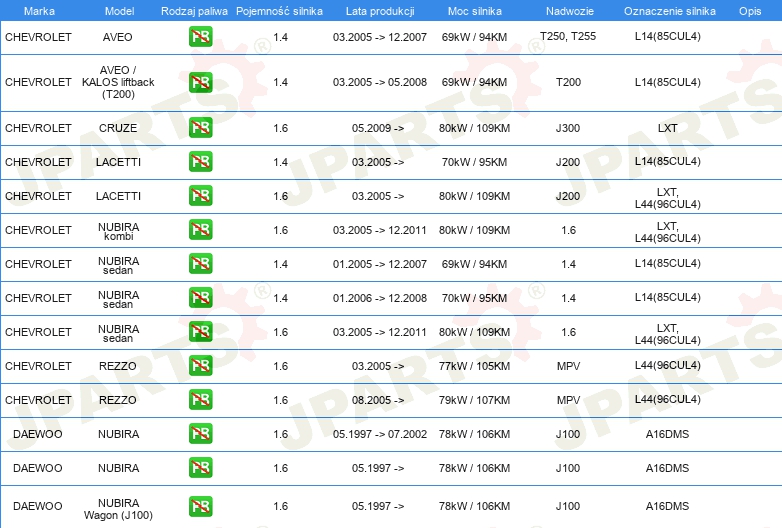Image resolution: width=782 pixels, height=528 pixels.
Task: Select the 'NUBIRA Wagon (J100)' model cell
Action: [x=118, y=509]
